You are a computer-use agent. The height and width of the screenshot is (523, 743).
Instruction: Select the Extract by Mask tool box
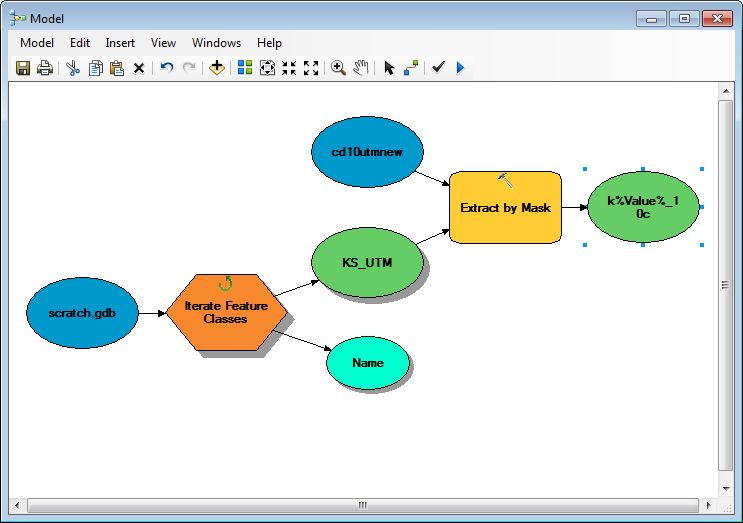tap(505, 207)
